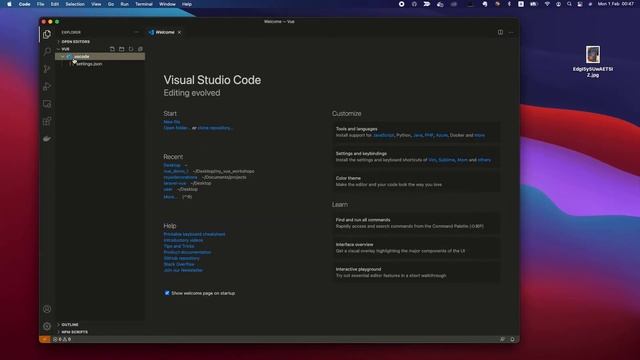
Task: Open Printable keyboard cheatsheet link
Action: pyautogui.click(x=194, y=234)
